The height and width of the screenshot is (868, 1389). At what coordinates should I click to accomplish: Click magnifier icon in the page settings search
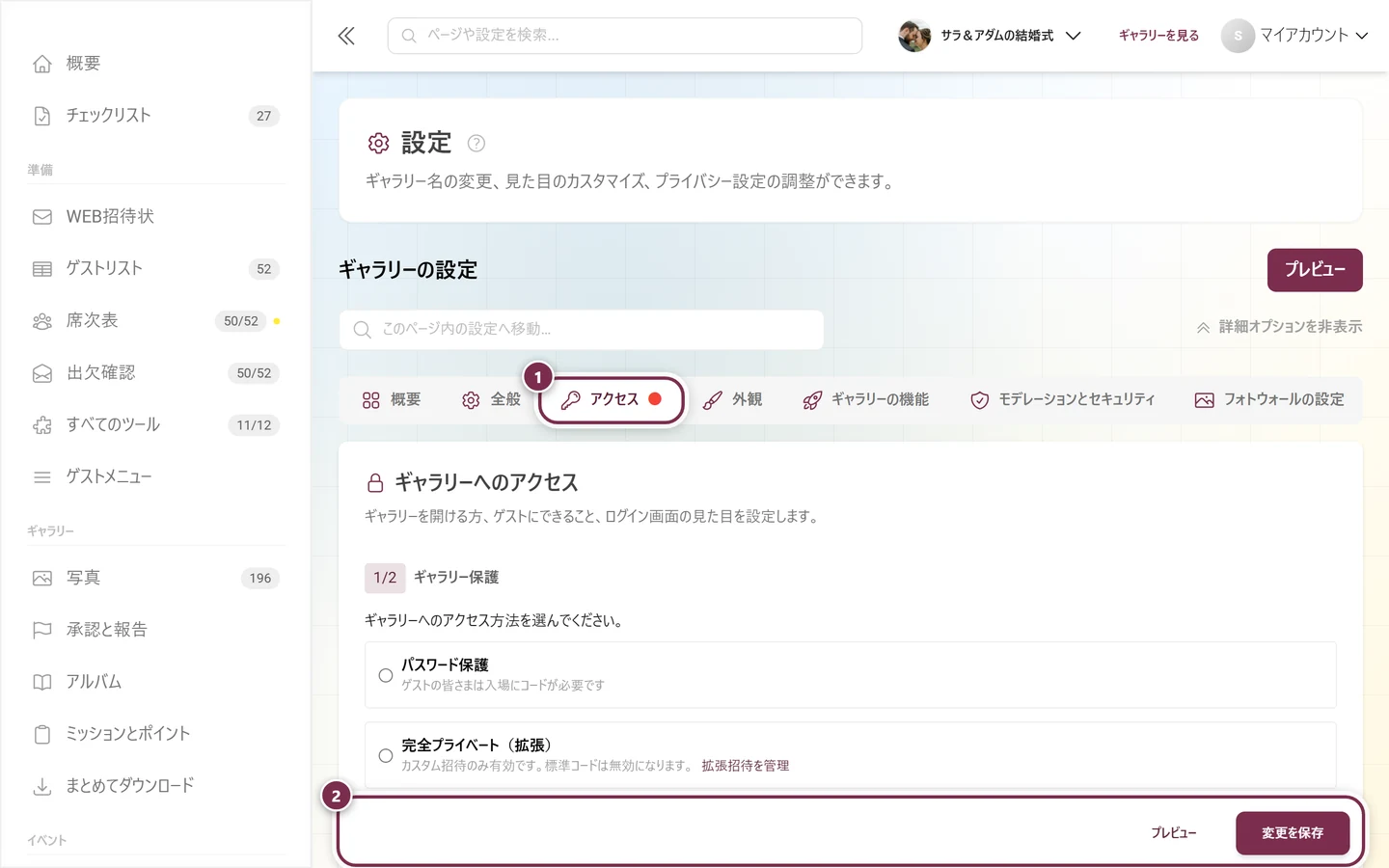point(363,330)
